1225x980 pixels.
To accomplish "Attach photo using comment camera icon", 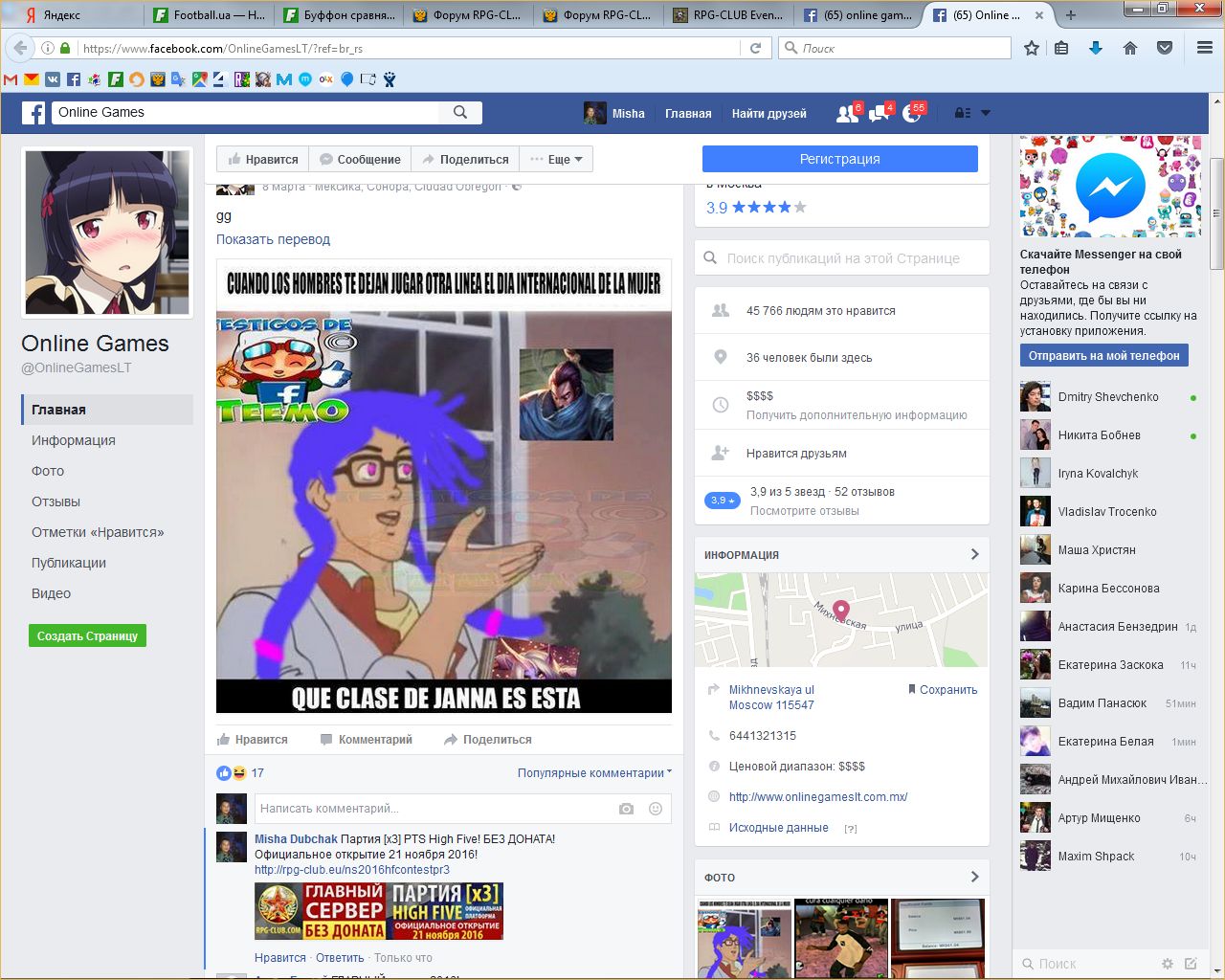I will click(626, 809).
